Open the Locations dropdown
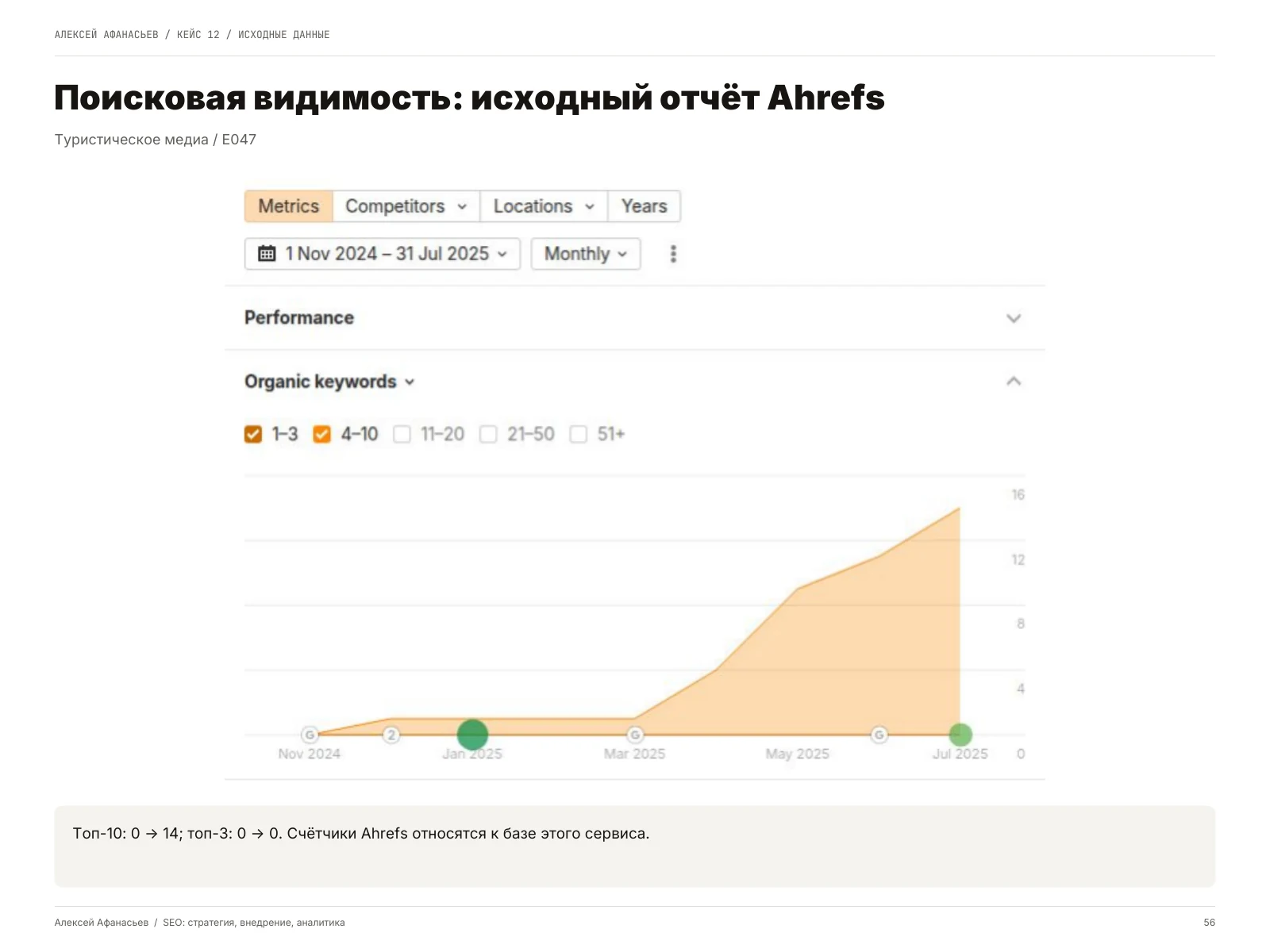The image size is (1270, 952). point(544,206)
